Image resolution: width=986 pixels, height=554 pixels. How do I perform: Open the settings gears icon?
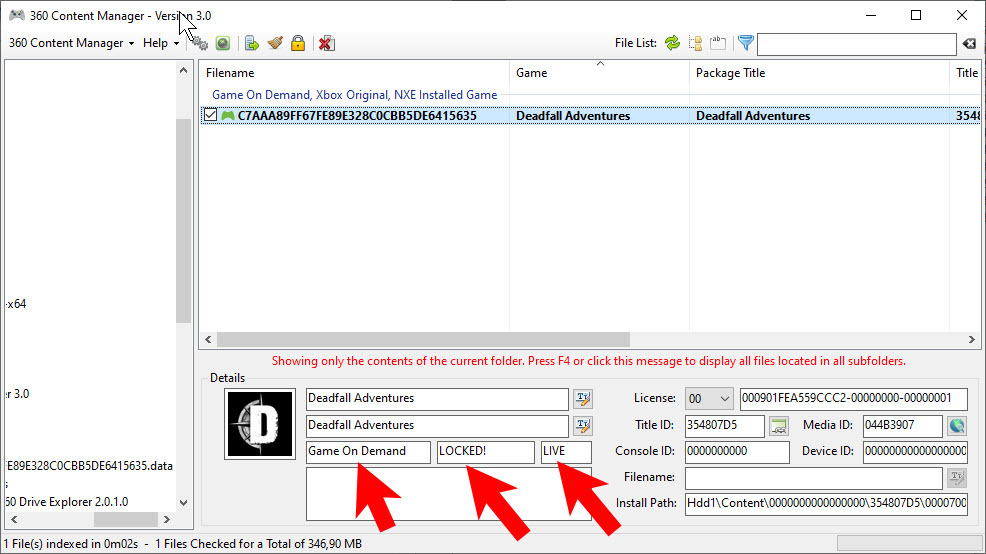click(x=200, y=43)
